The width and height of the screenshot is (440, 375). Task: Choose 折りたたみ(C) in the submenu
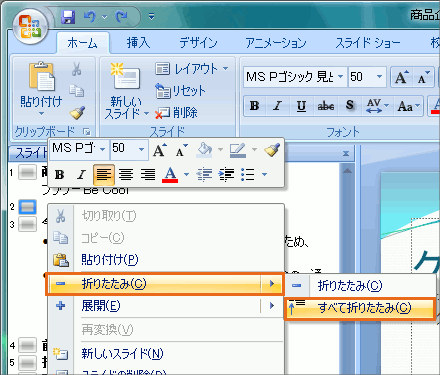(x=361, y=286)
